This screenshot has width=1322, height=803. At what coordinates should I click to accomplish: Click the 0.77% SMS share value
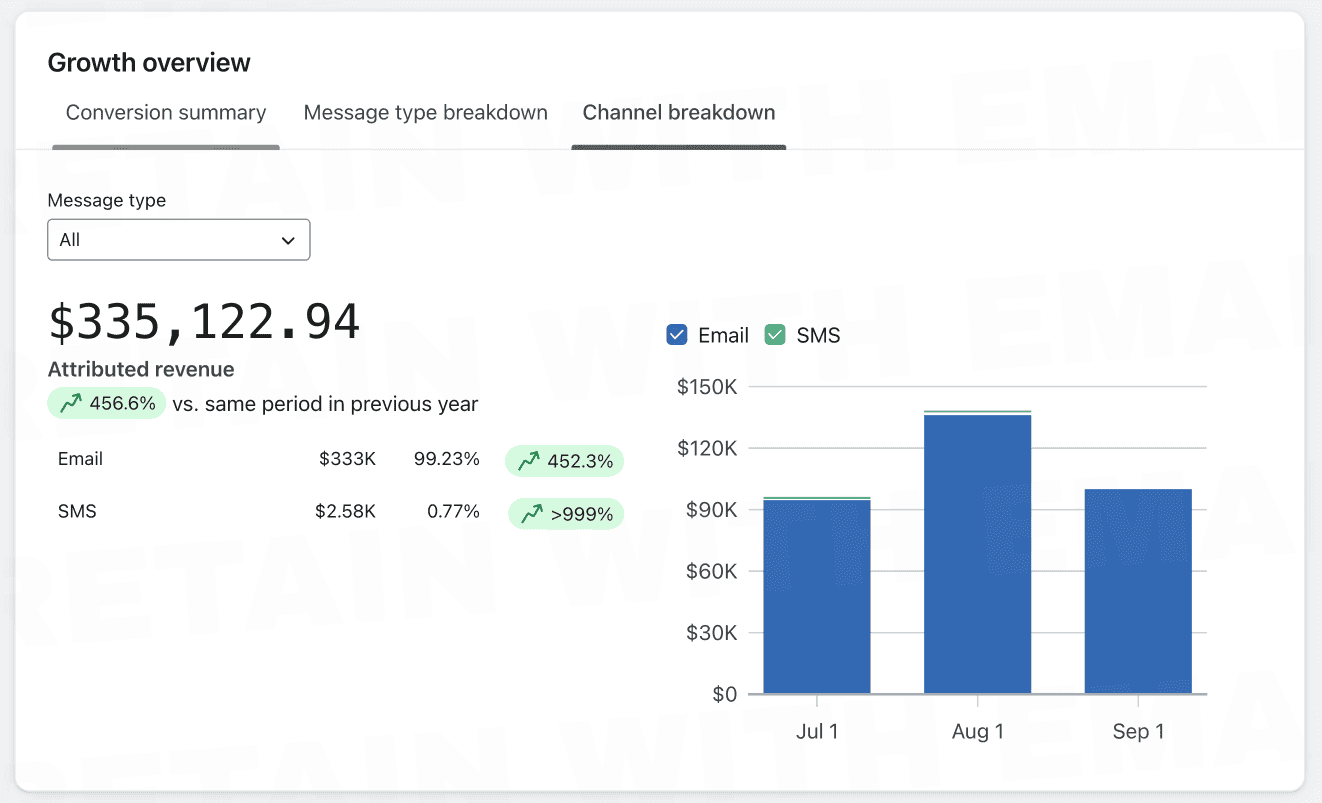pos(453,511)
